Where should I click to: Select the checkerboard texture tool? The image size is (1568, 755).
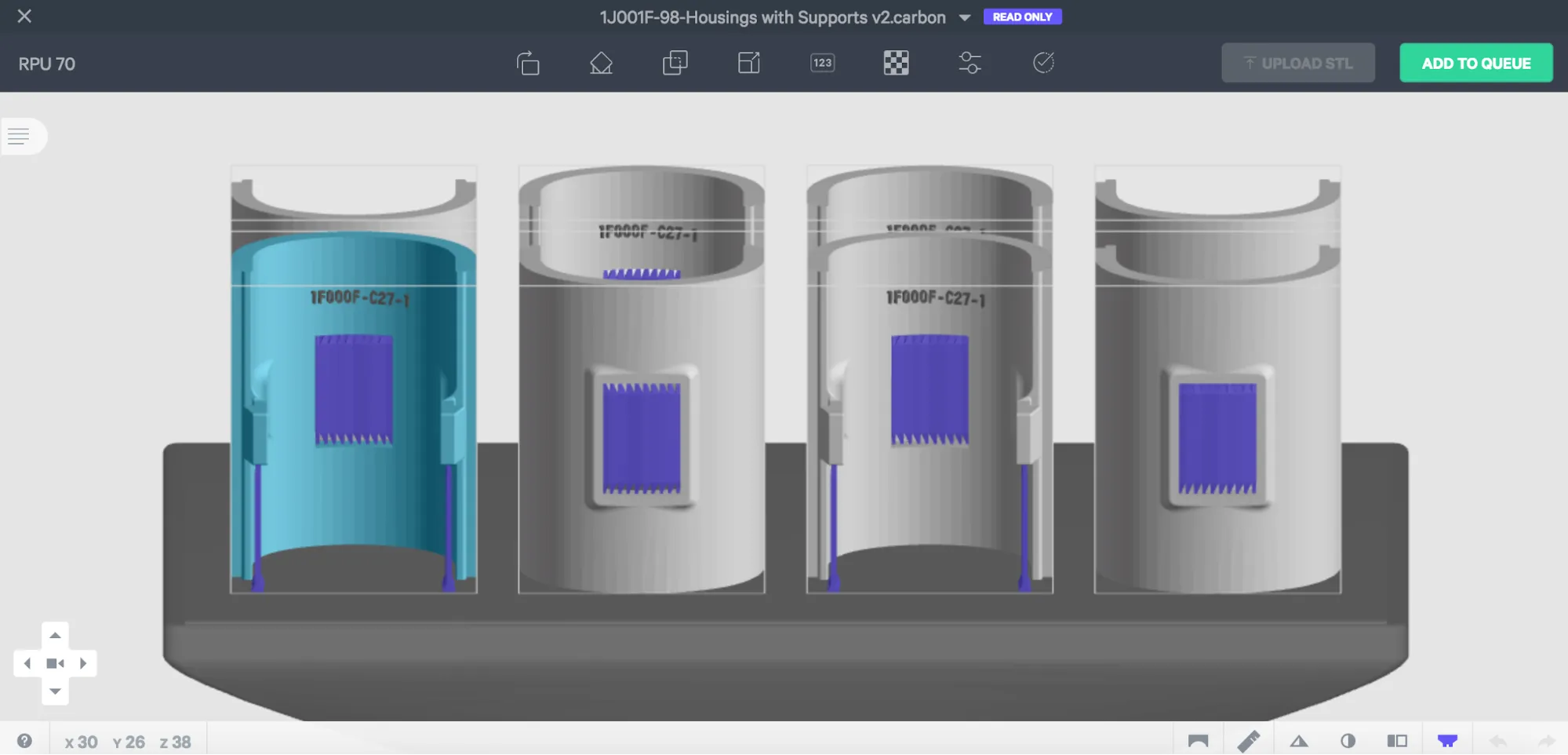coord(896,63)
